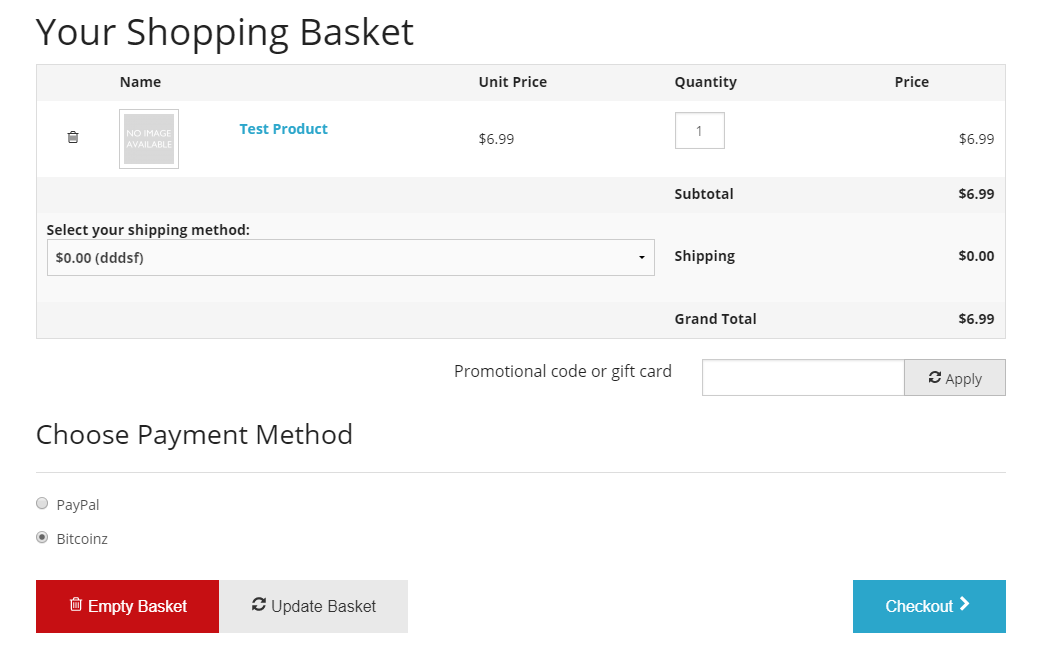Viewport: 1040px width, 648px height.
Task: Open Test Product thumbnail image
Action: (149, 139)
